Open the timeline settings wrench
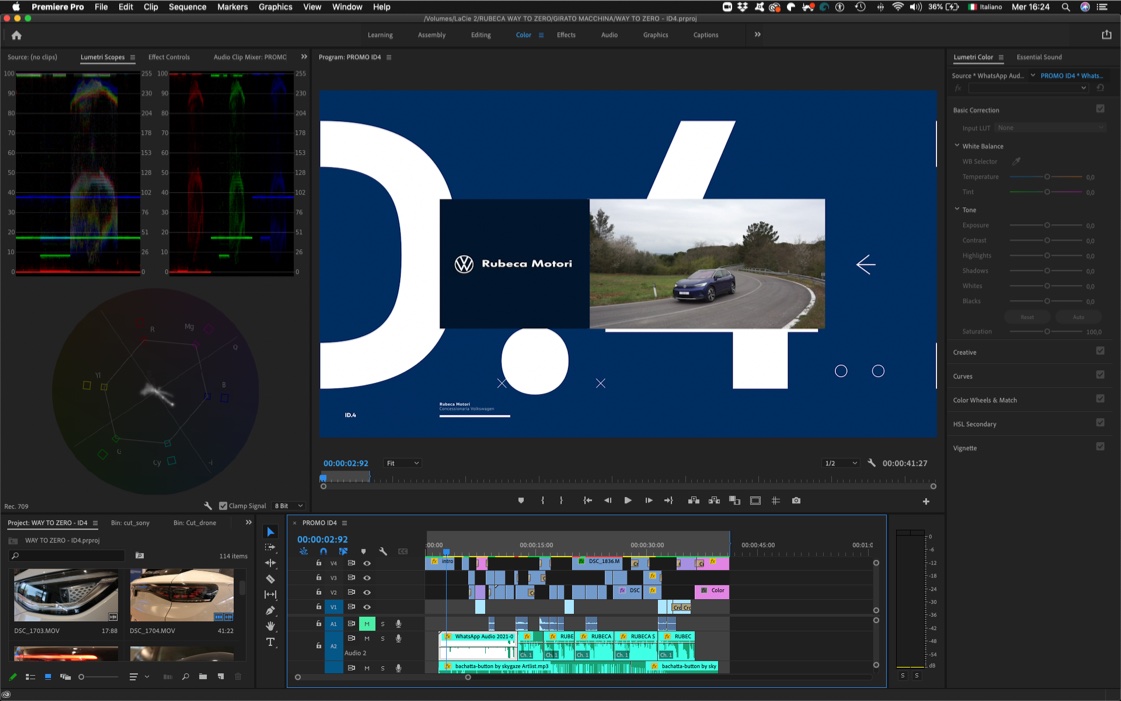The height and width of the screenshot is (701, 1121). coord(383,551)
